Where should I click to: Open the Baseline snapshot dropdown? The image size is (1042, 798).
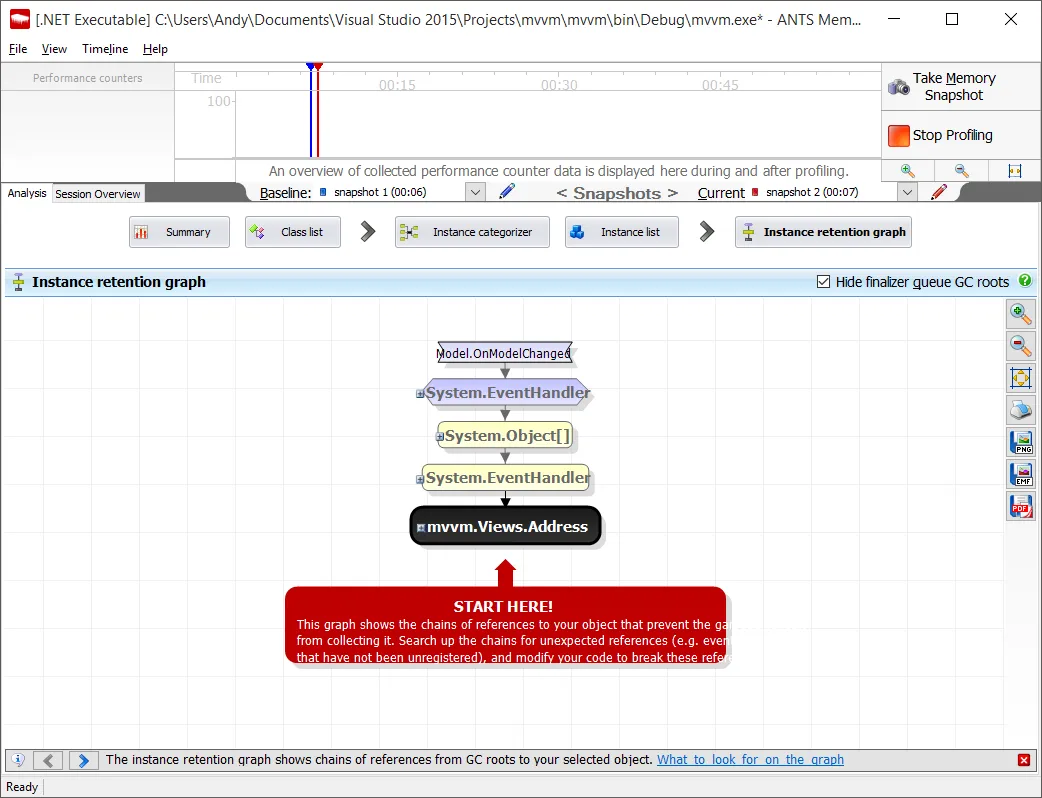click(475, 193)
